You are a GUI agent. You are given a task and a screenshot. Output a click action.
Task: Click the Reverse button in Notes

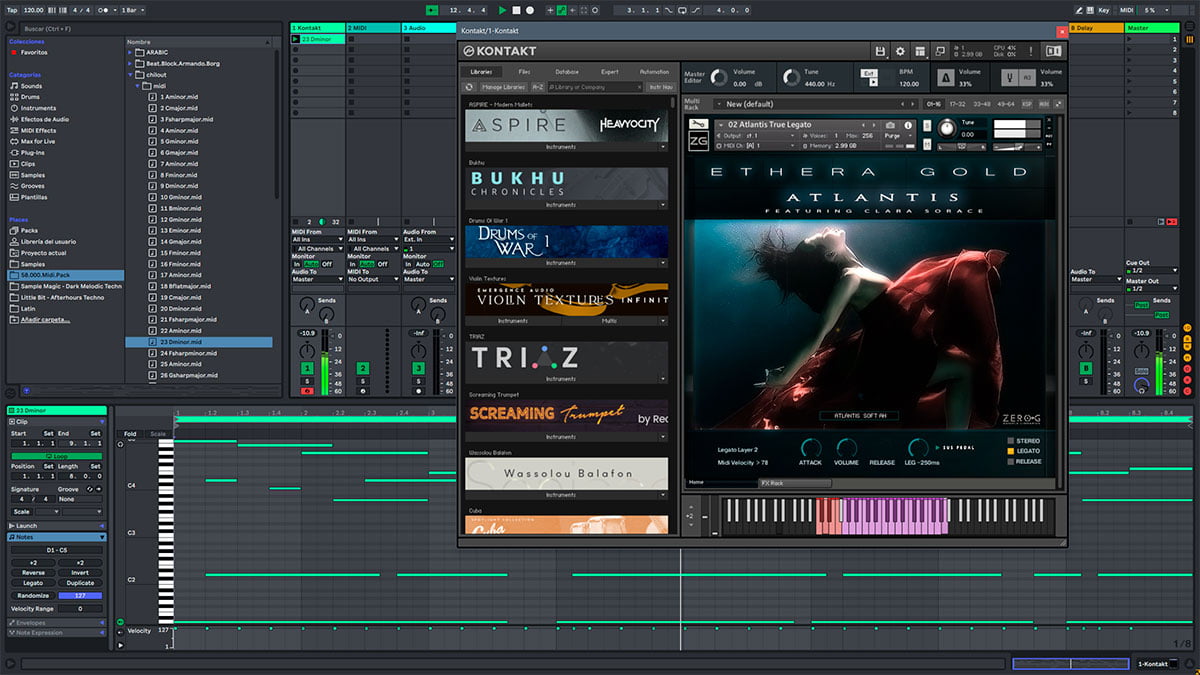pyautogui.click(x=32, y=572)
